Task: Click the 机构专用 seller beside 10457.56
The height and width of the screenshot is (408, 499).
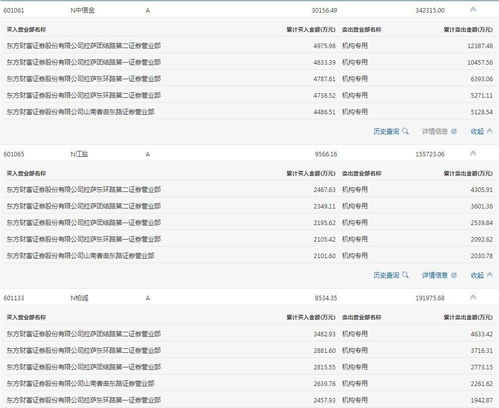Action: click(355, 62)
